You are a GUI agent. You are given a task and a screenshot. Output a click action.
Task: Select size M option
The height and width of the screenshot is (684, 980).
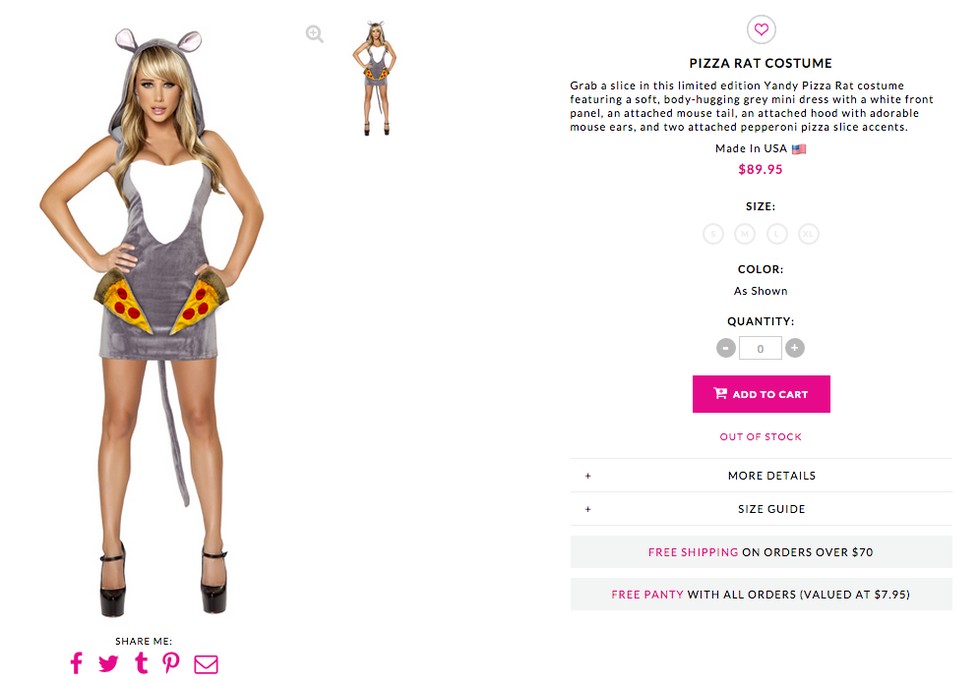click(744, 234)
